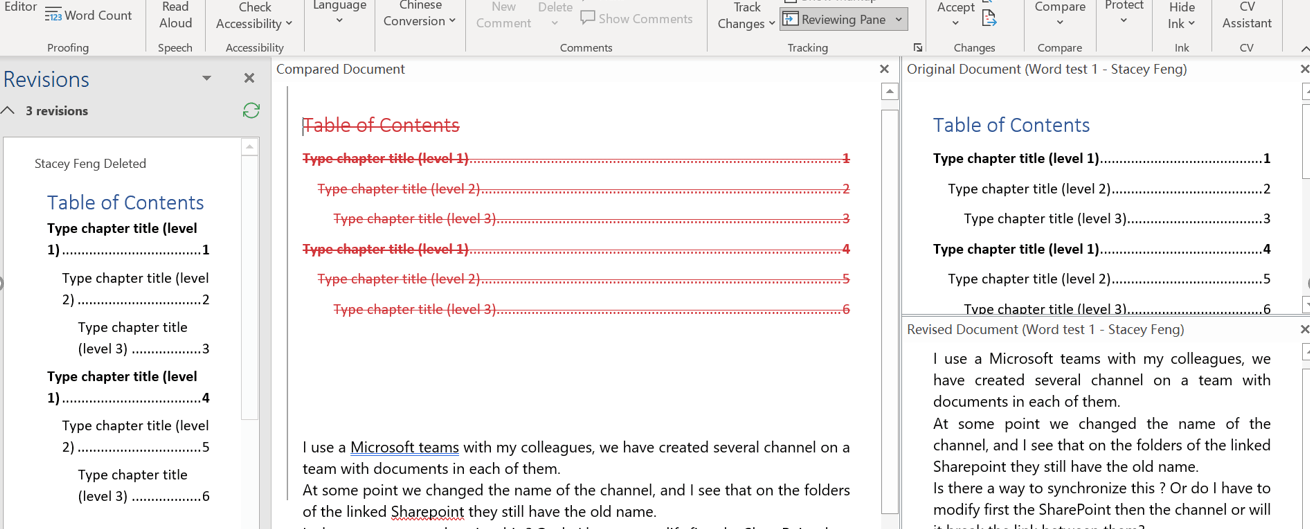This screenshot has height=529, width=1310.
Task: Close the Revisions pane
Action: (x=249, y=78)
